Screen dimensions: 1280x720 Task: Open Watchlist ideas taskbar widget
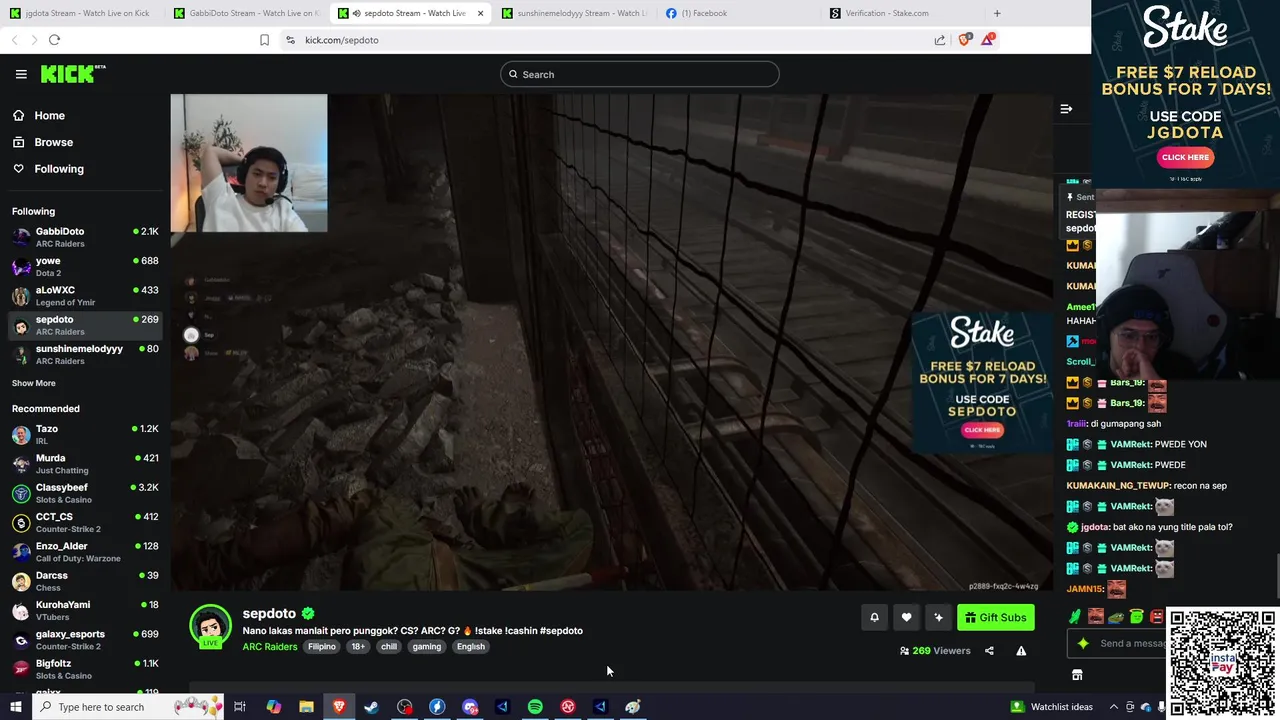click(1052, 707)
